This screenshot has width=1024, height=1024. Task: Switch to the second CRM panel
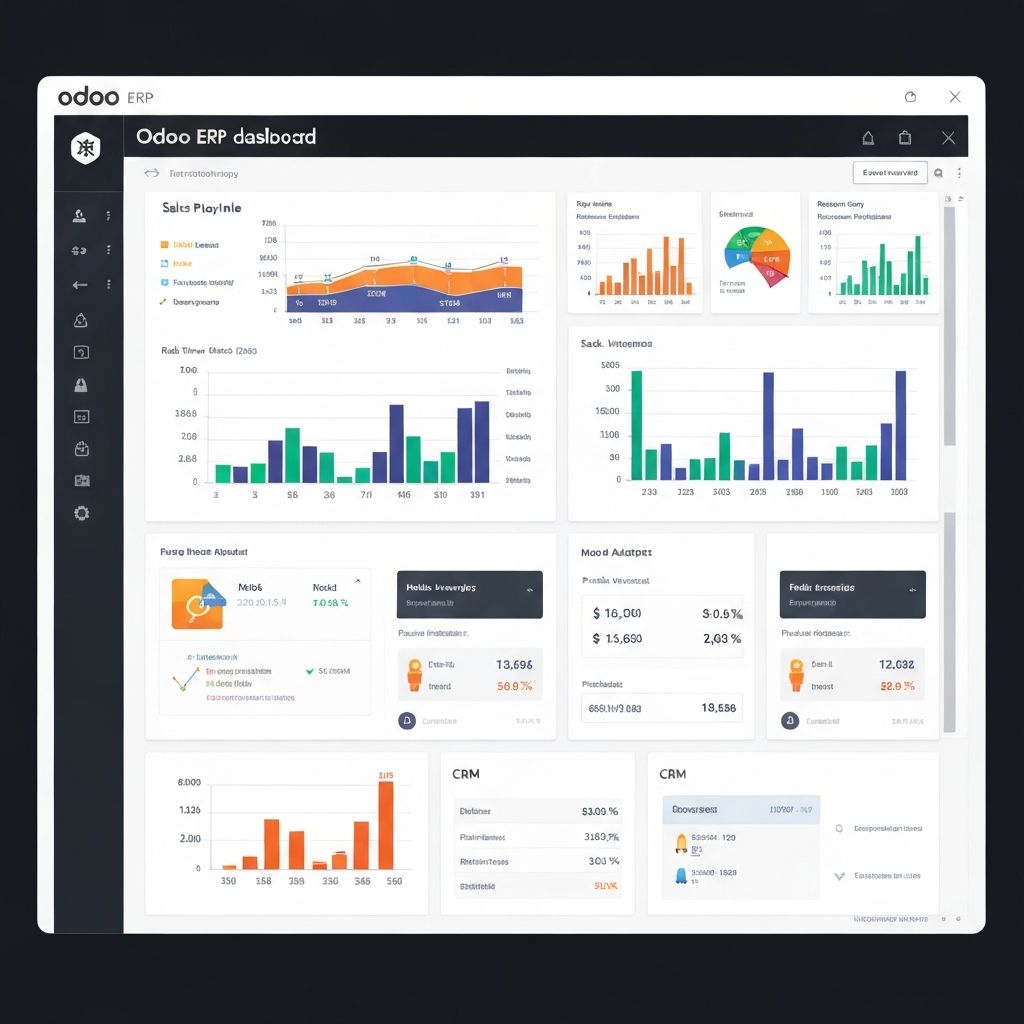click(672, 774)
